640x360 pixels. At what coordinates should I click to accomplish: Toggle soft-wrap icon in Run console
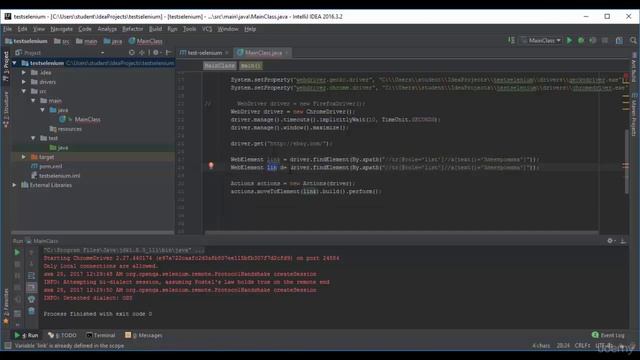(x=31, y=276)
